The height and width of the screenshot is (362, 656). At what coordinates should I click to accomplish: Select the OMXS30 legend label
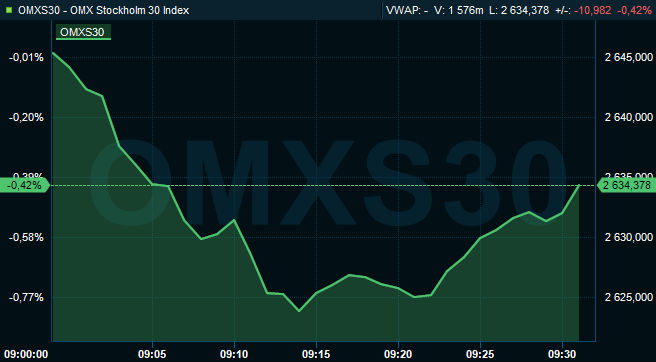[x=83, y=32]
